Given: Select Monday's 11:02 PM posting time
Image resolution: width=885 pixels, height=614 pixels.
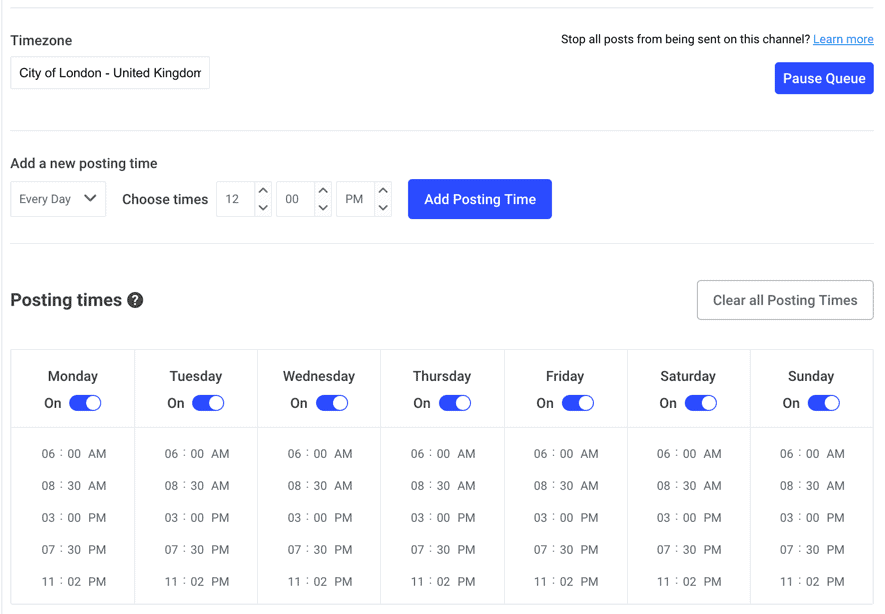Looking at the screenshot, I should point(73,582).
